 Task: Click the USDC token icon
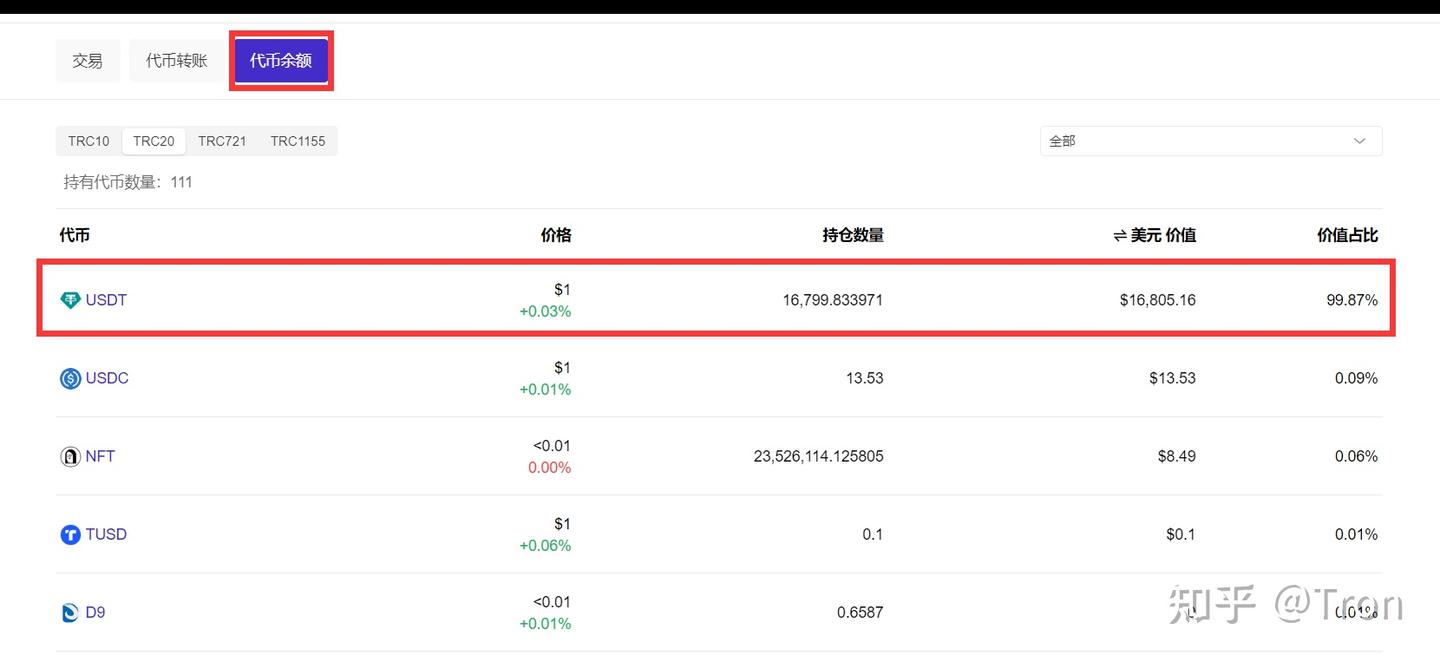tap(70, 378)
